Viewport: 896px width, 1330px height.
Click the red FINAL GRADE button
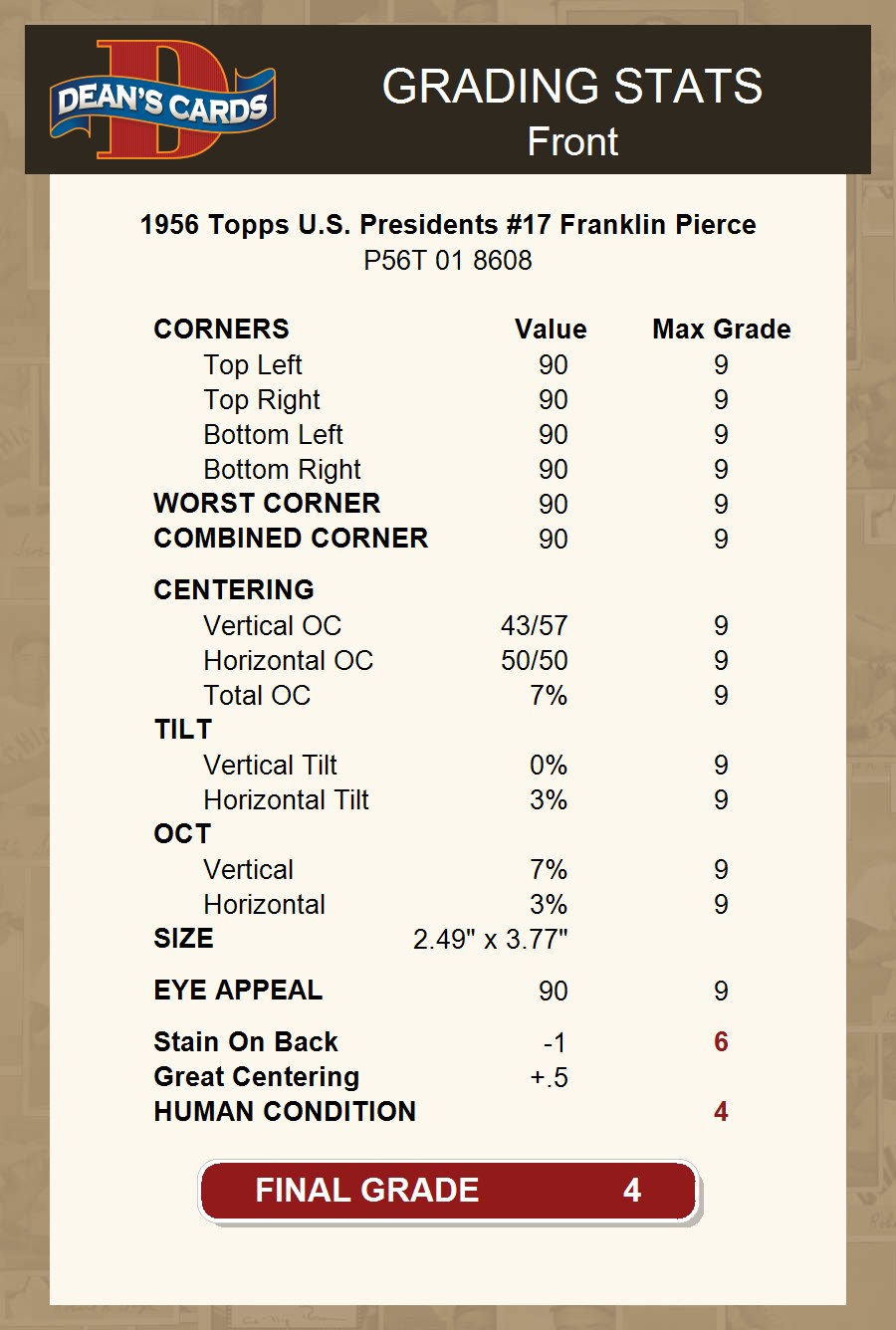tap(448, 1191)
